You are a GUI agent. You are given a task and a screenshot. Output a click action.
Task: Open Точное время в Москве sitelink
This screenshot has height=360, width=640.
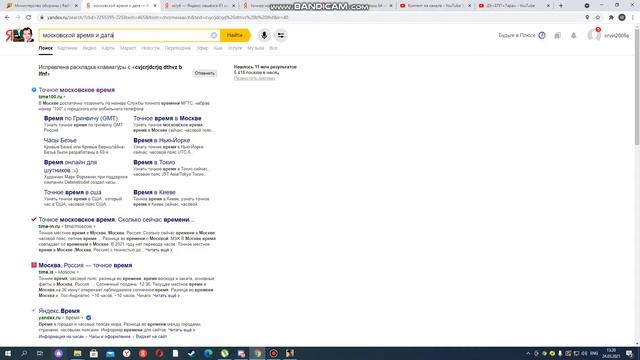point(167,118)
